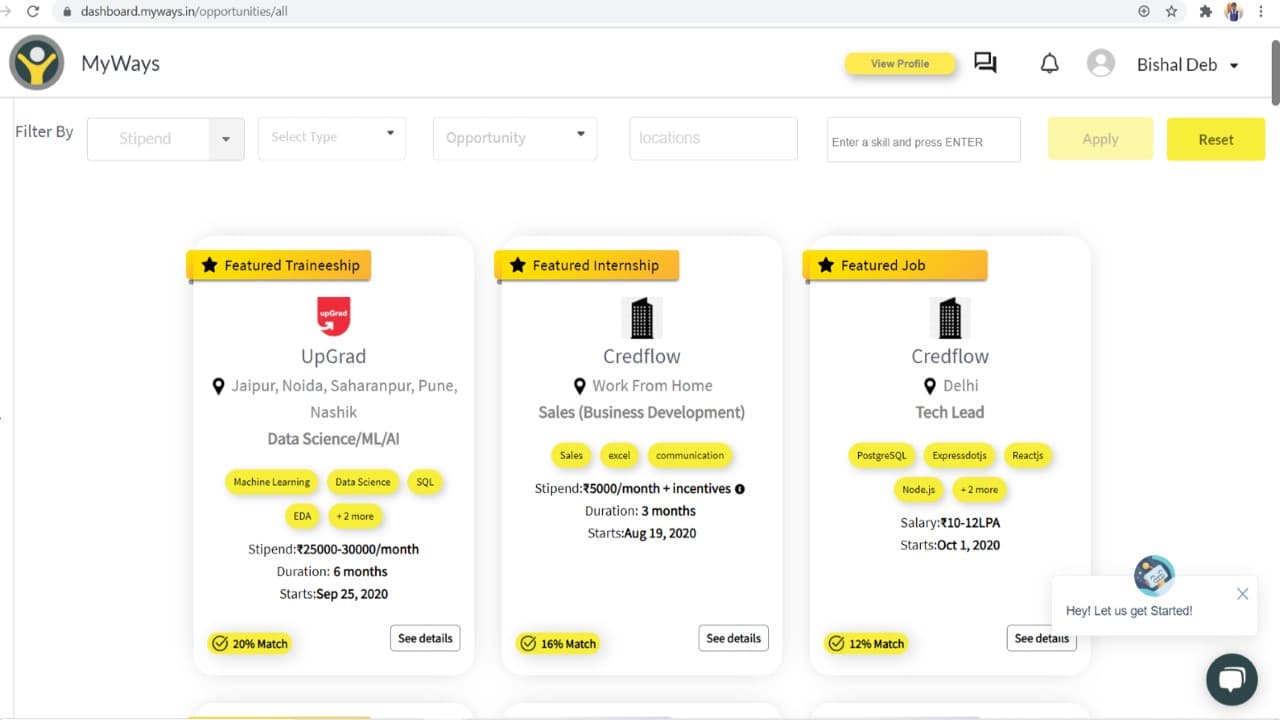Click the Expressdotjs skill tag

click(x=959, y=455)
